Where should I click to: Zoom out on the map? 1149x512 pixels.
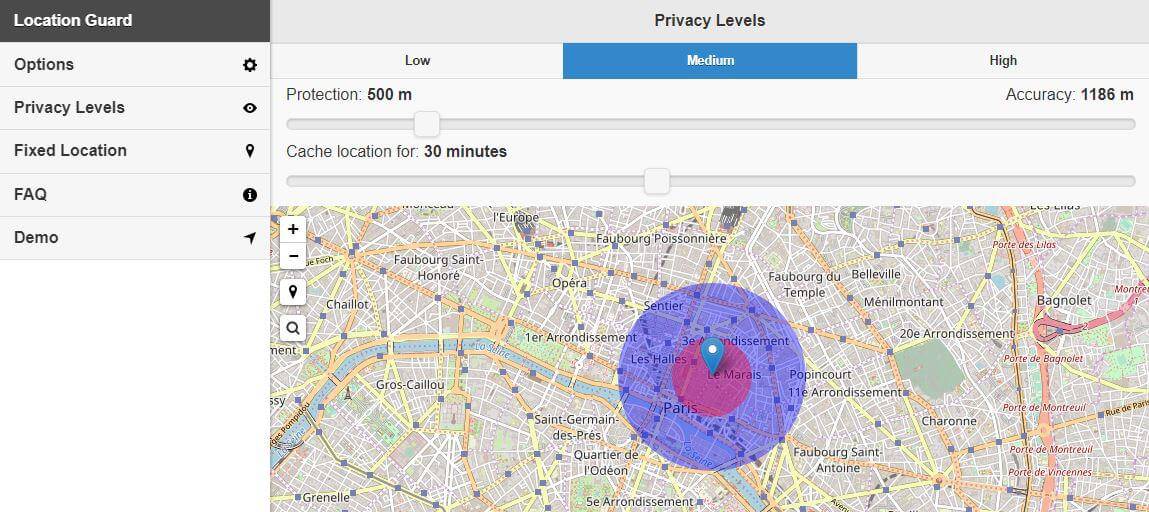[293, 256]
